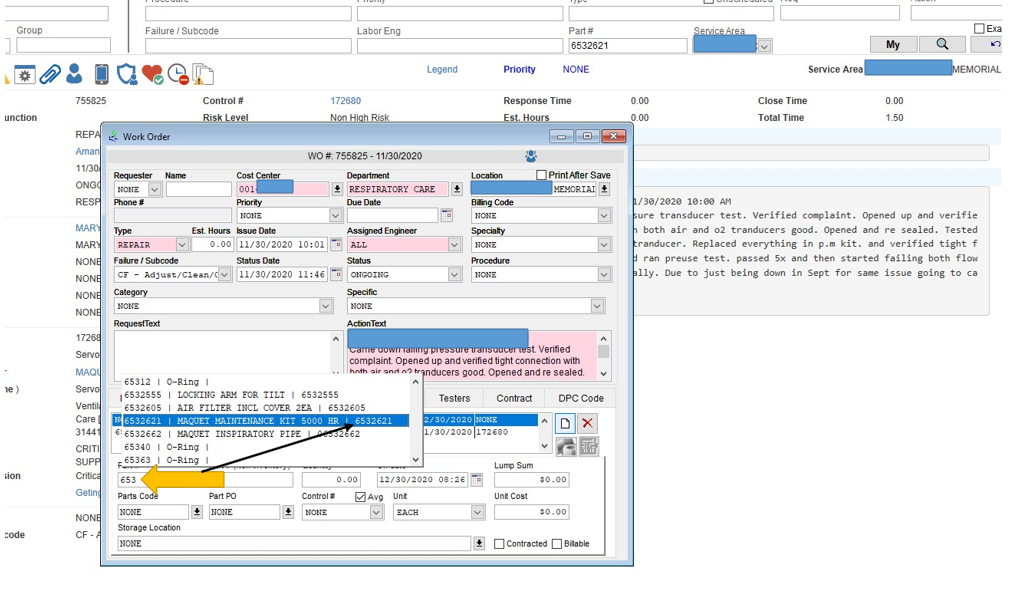Expand the Status ONGOING dropdown
Screen dimensions: 1026x597
click(455, 274)
